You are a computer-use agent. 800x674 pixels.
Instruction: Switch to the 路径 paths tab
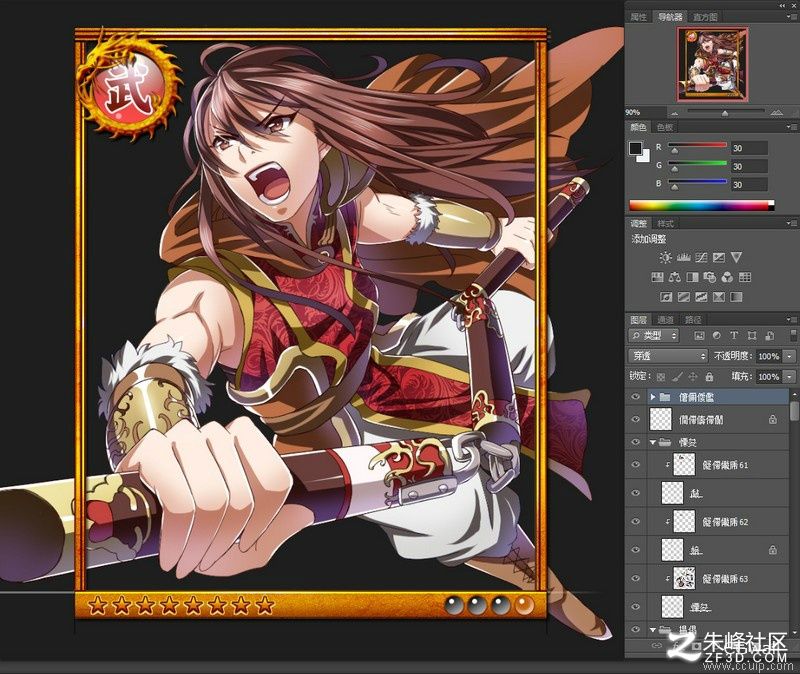(x=693, y=320)
